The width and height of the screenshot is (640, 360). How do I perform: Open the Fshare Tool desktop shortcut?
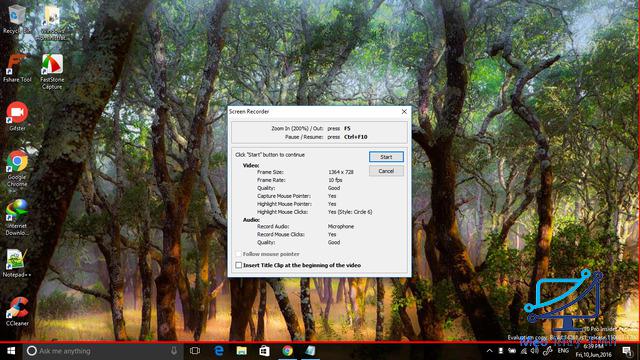(17, 68)
